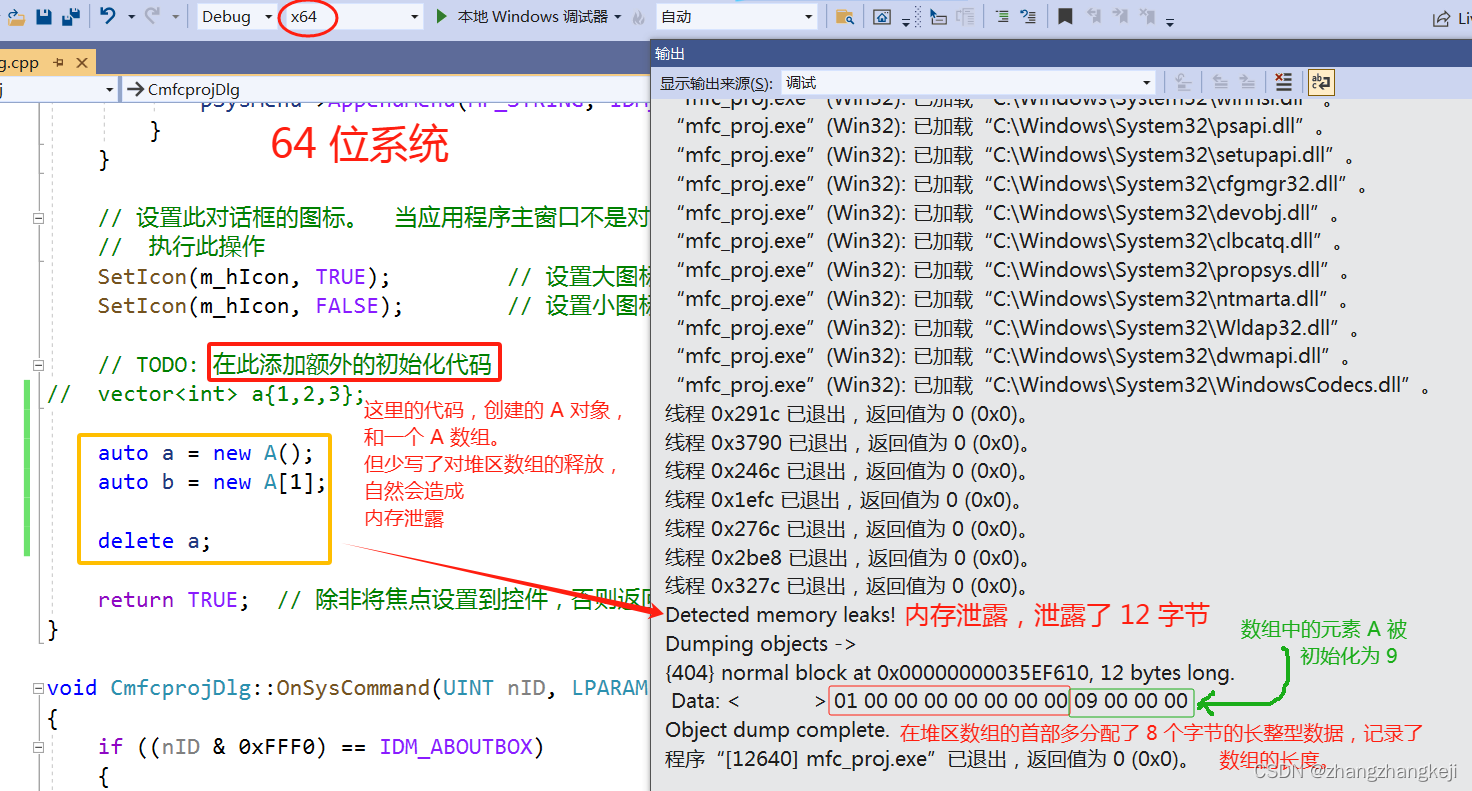This screenshot has width=1472, height=791.
Task: Click the greyed-out Redo arrow
Action: coord(153,17)
